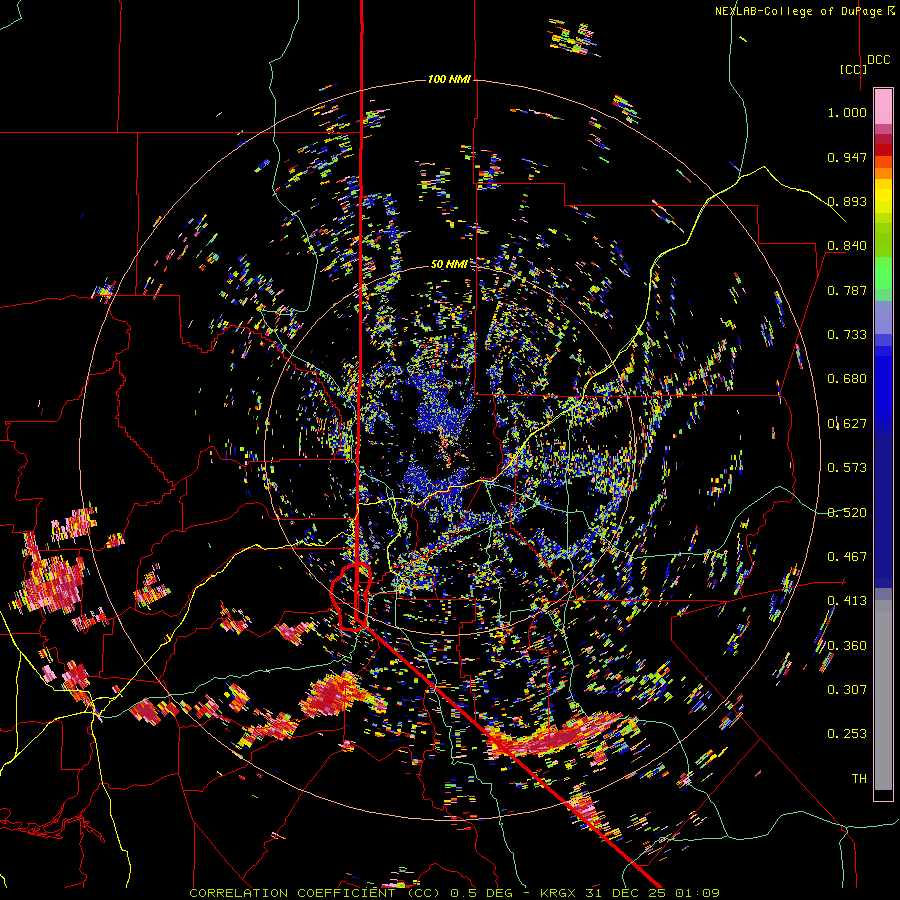Click the 0.413 color scale value
This screenshot has height=900, width=900.
coord(847,601)
